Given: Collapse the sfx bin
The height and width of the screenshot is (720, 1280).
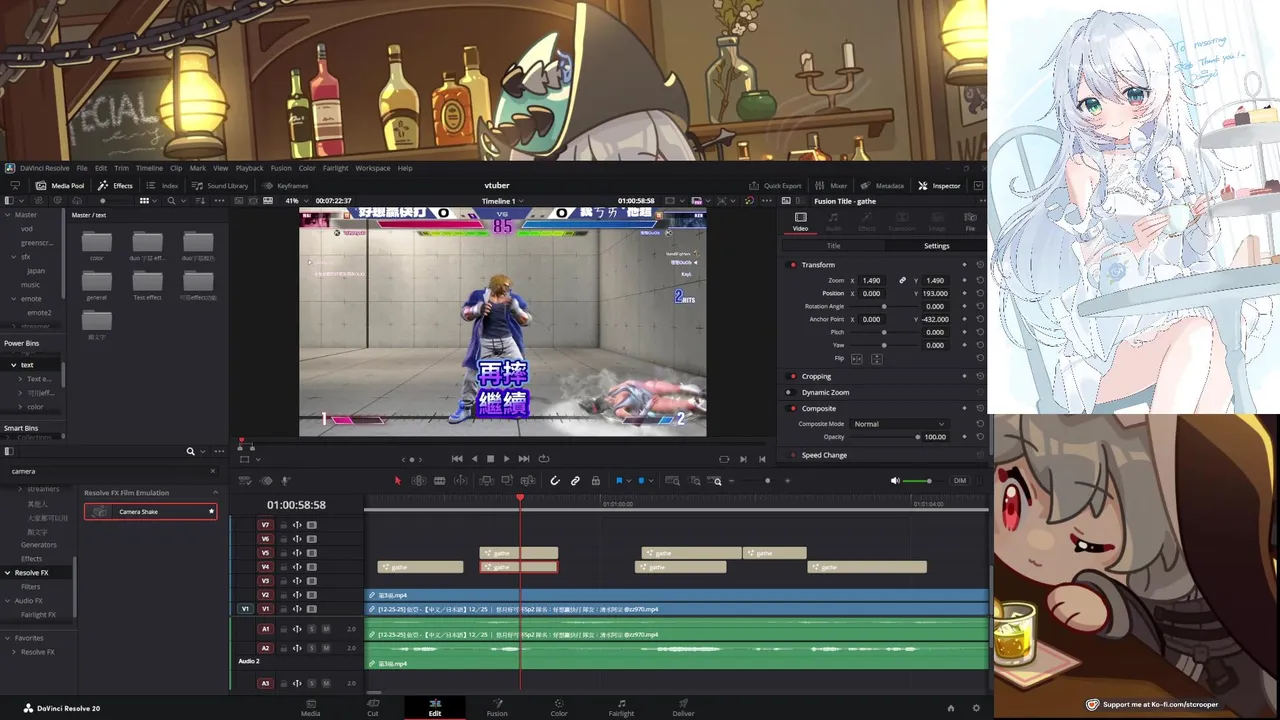Looking at the screenshot, I should [14, 257].
